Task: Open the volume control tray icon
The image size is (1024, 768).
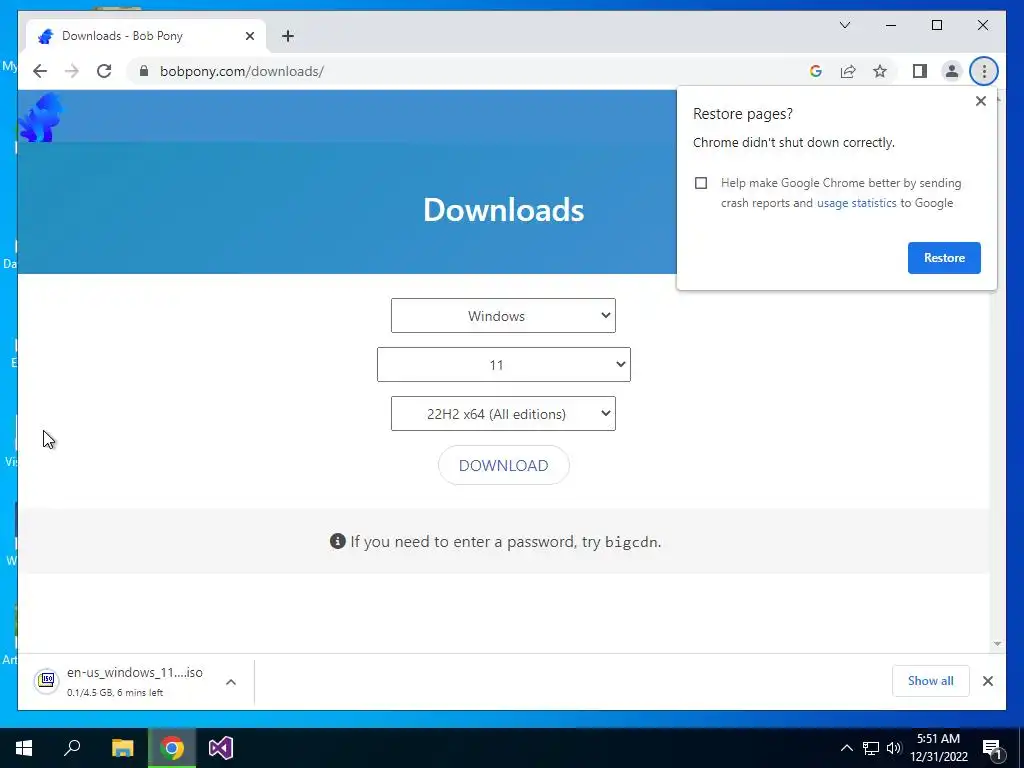Action: click(894, 748)
